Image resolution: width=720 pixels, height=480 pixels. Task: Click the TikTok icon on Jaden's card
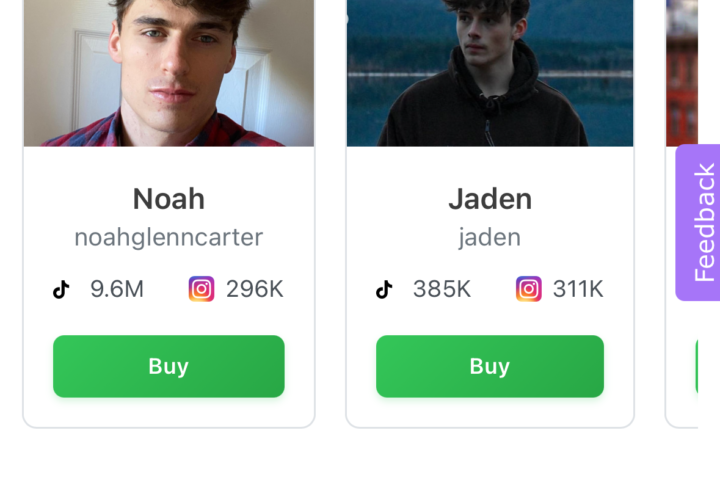click(x=384, y=290)
